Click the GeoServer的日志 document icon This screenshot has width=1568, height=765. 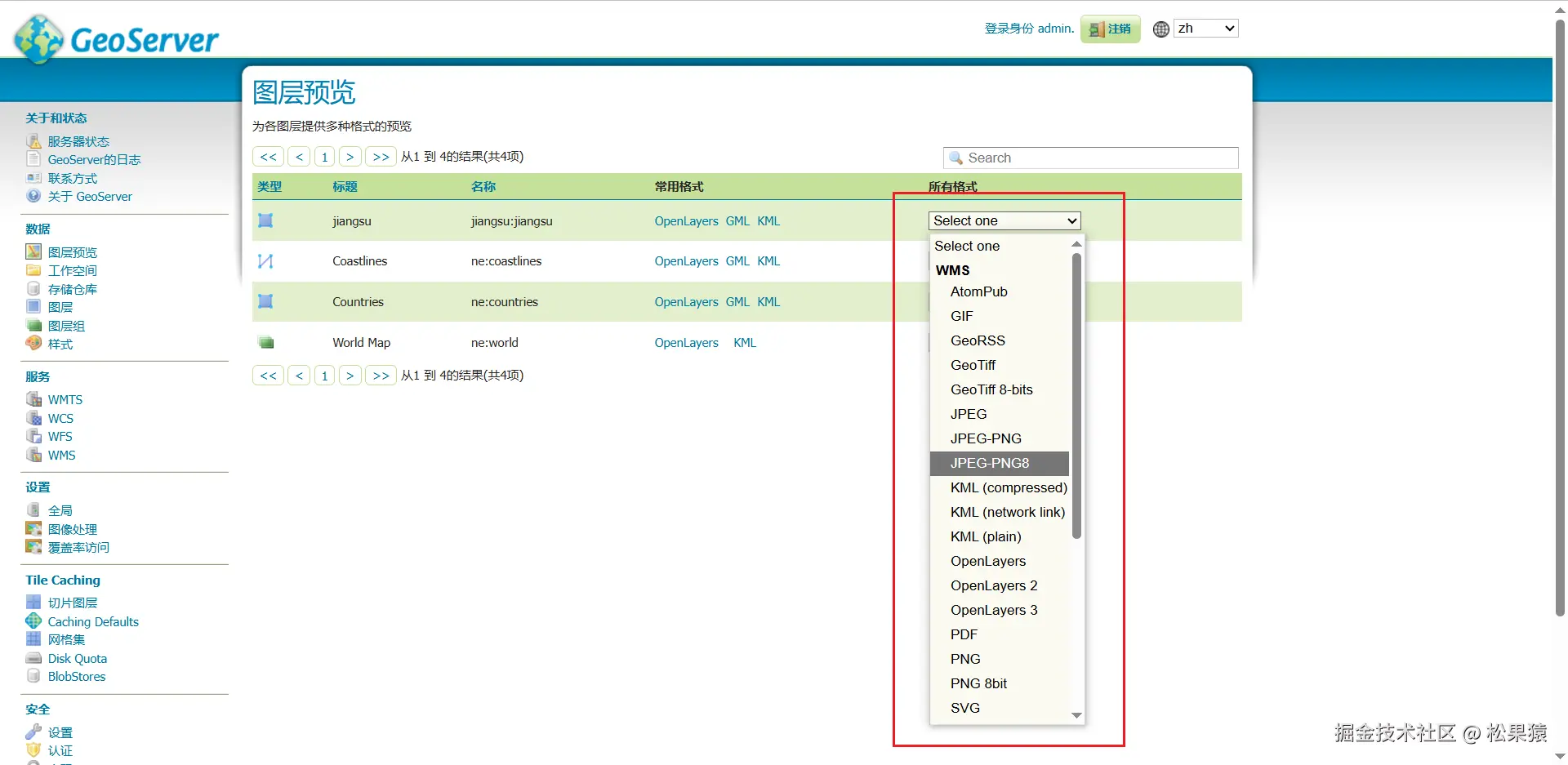[33, 159]
